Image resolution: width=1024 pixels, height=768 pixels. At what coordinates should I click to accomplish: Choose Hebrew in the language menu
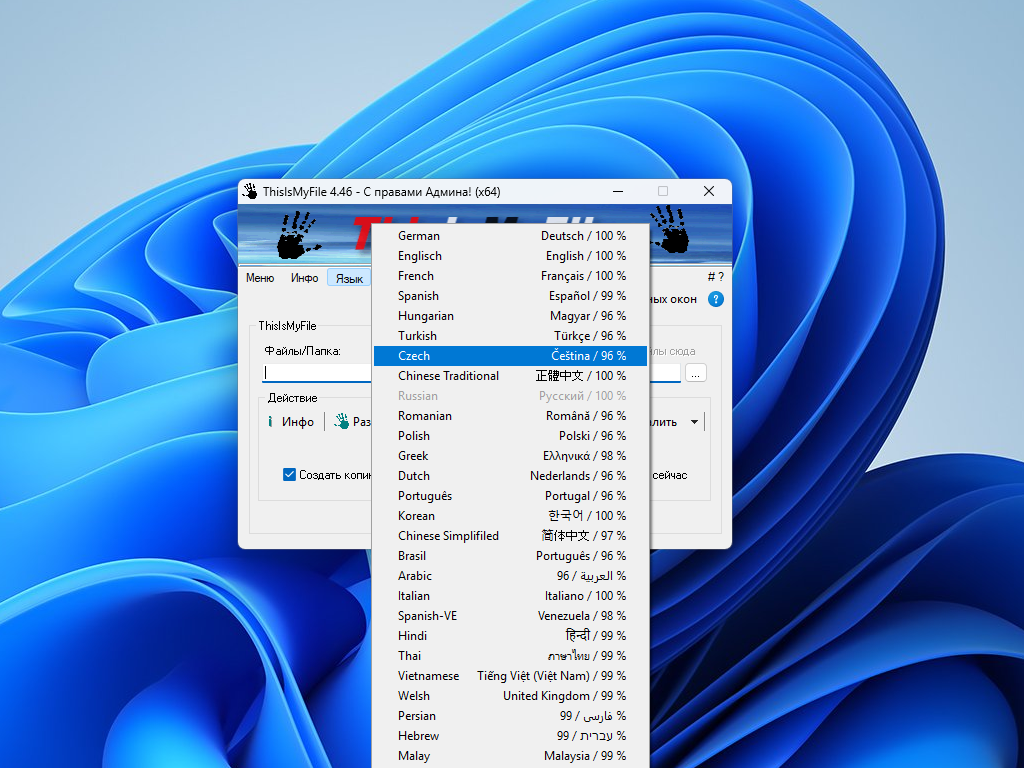pos(511,736)
